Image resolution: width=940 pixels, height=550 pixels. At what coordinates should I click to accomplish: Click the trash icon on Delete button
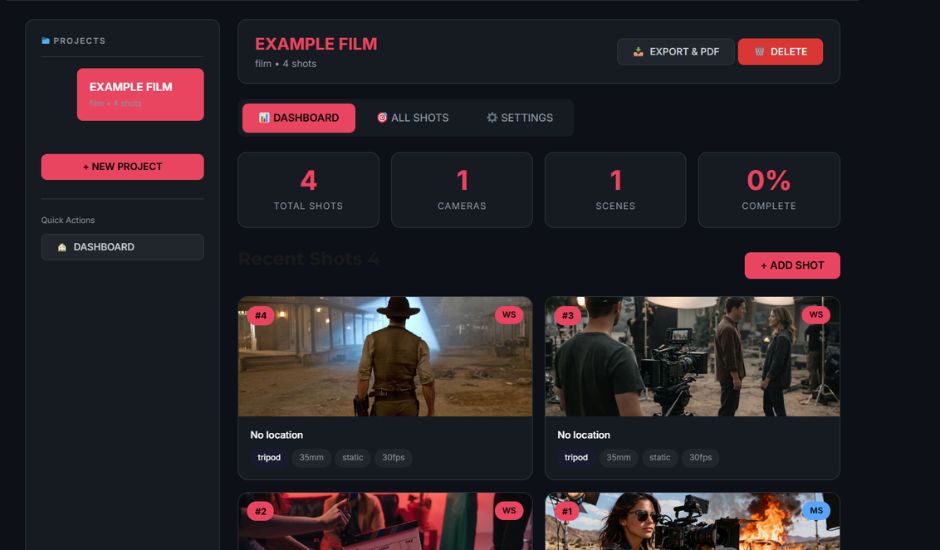coord(759,52)
